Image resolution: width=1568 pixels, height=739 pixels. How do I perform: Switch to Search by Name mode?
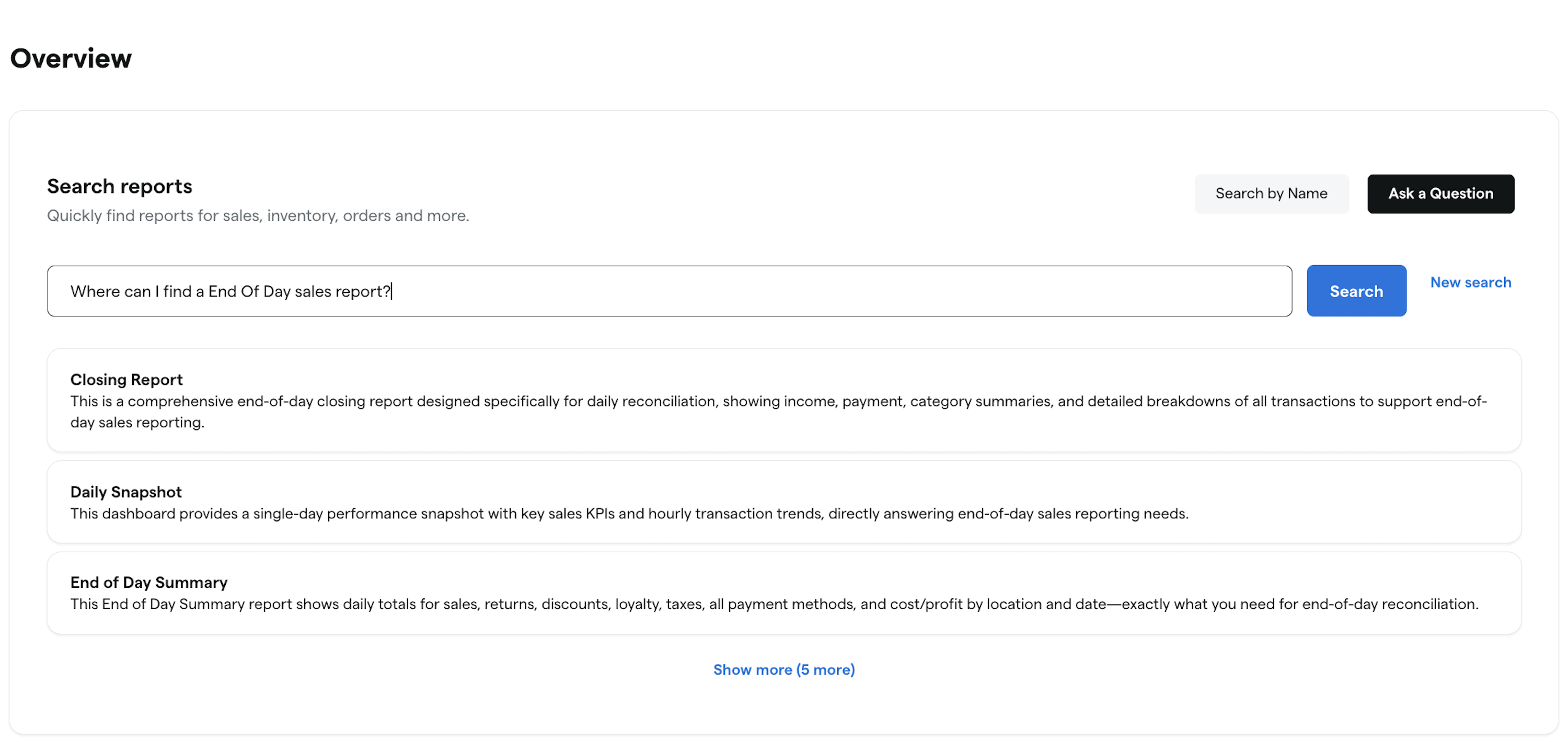[x=1271, y=194]
